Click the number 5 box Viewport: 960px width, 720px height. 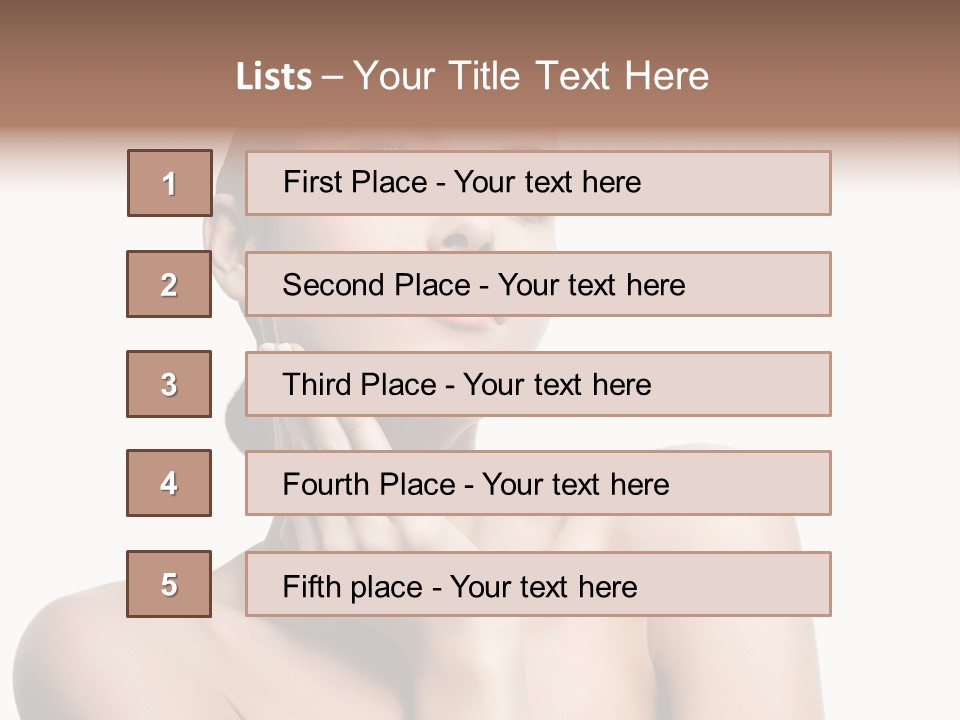coord(169,584)
